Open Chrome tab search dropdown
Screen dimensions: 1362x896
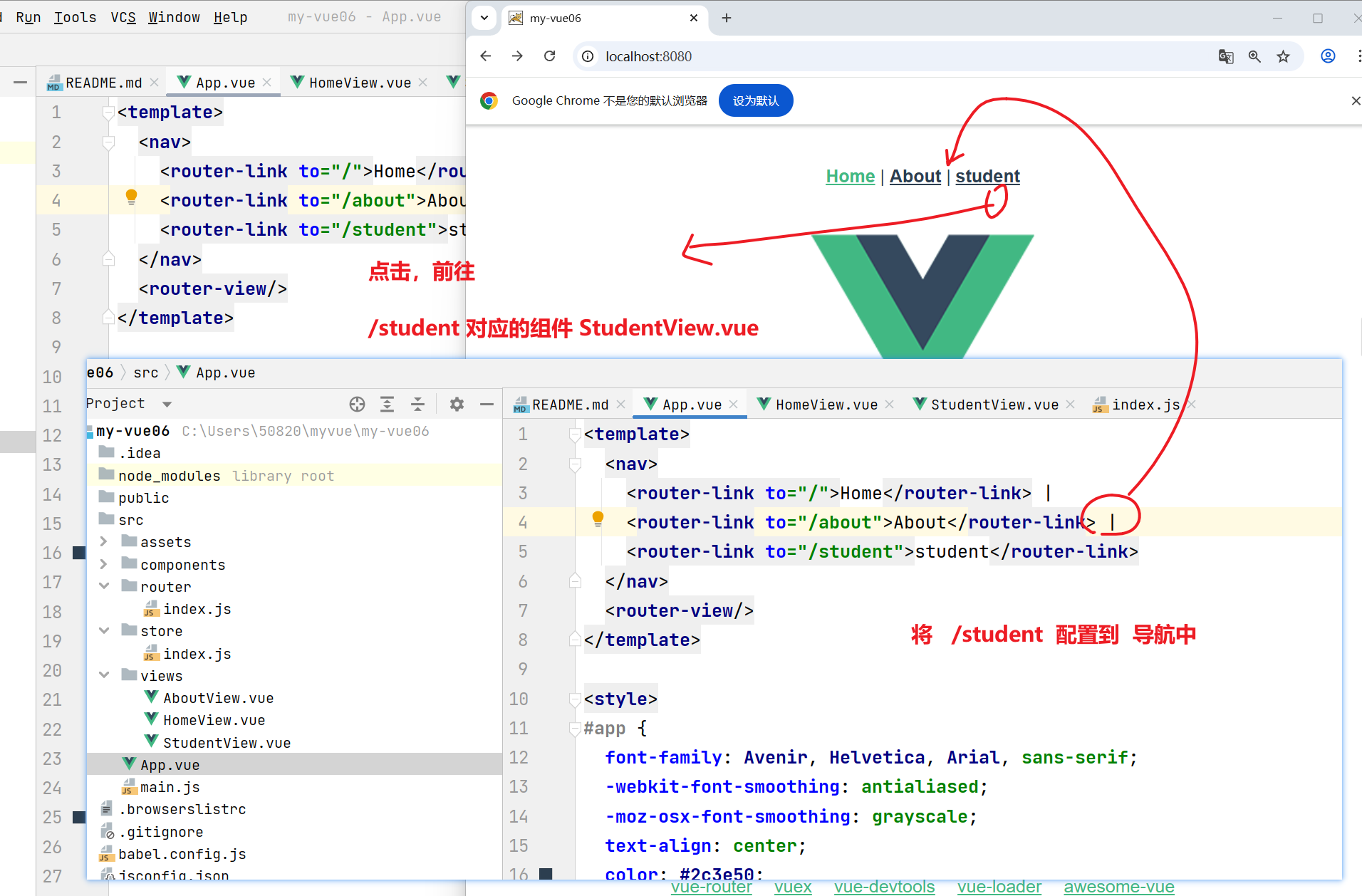click(484, 18)
